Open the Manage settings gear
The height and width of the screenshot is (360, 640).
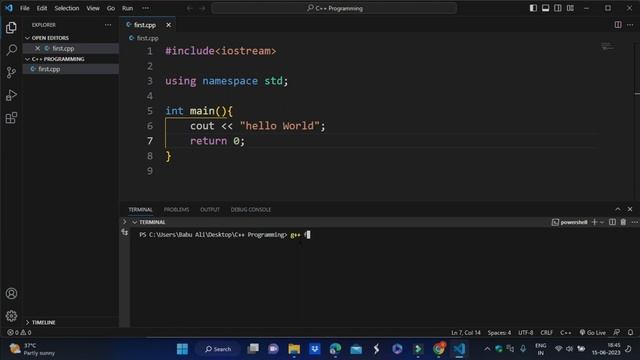pos(11,316)
